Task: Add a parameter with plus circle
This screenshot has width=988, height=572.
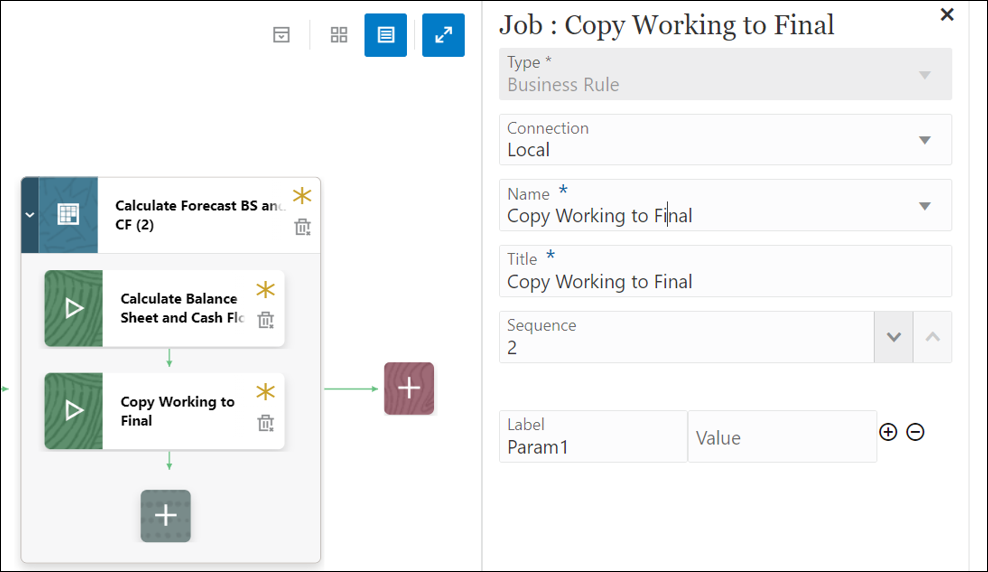Action: pos(888,432)
